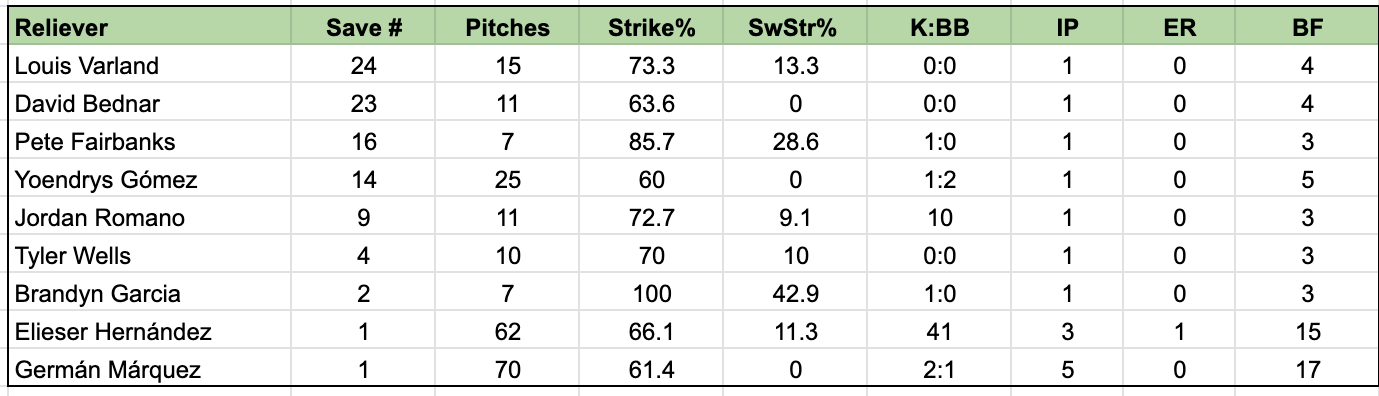The image size is (1379, 396).
Task: Click the Jordan Romano name cell
Action: point(149,218)
